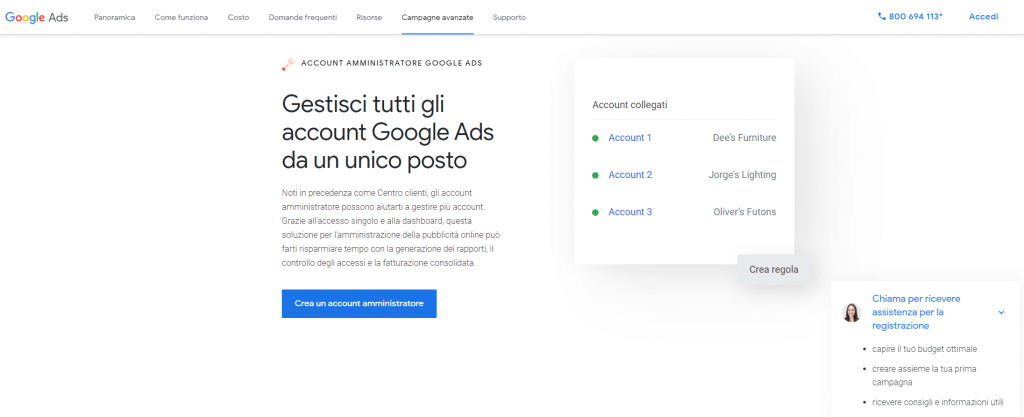Click ACCOUNT AMMINISTRATORE GOOGLE ADS label

(x=392, y=63)
